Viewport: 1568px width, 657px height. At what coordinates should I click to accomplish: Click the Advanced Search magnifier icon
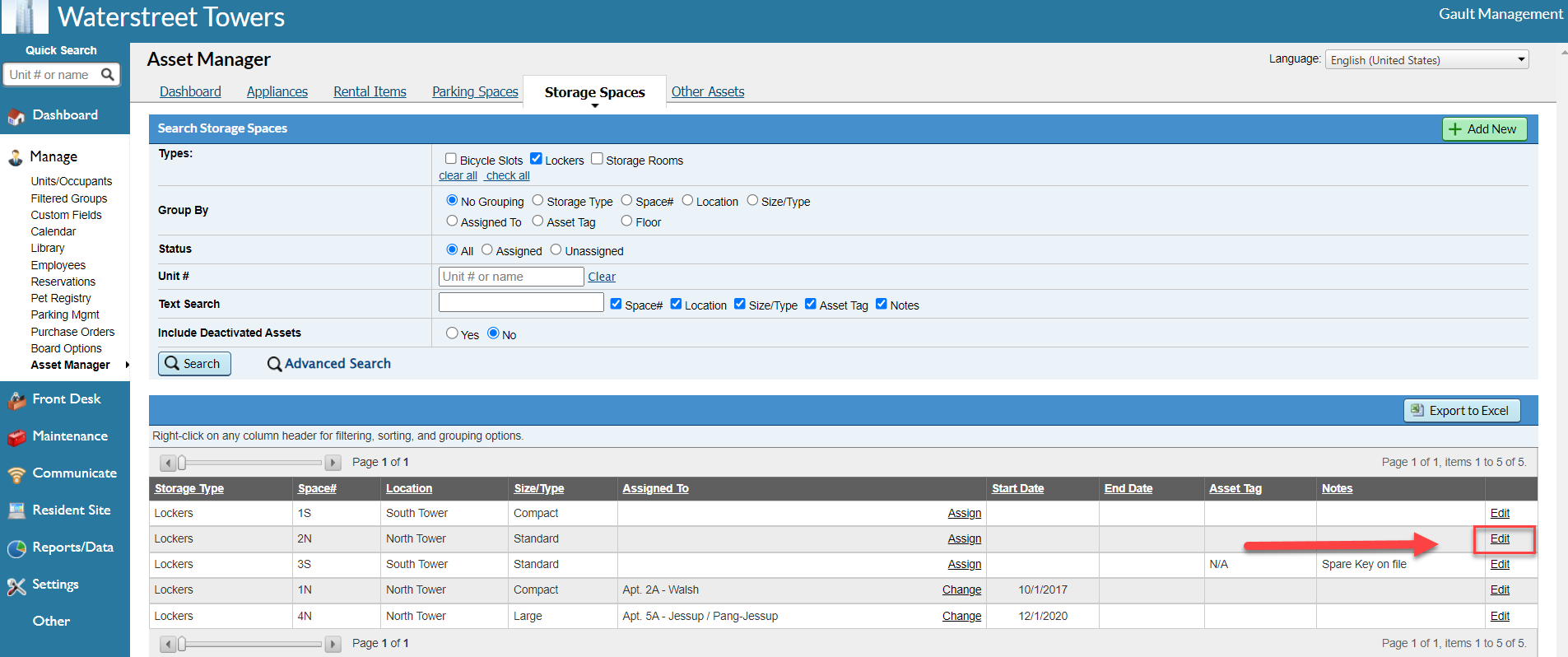(x=274, y=364)
